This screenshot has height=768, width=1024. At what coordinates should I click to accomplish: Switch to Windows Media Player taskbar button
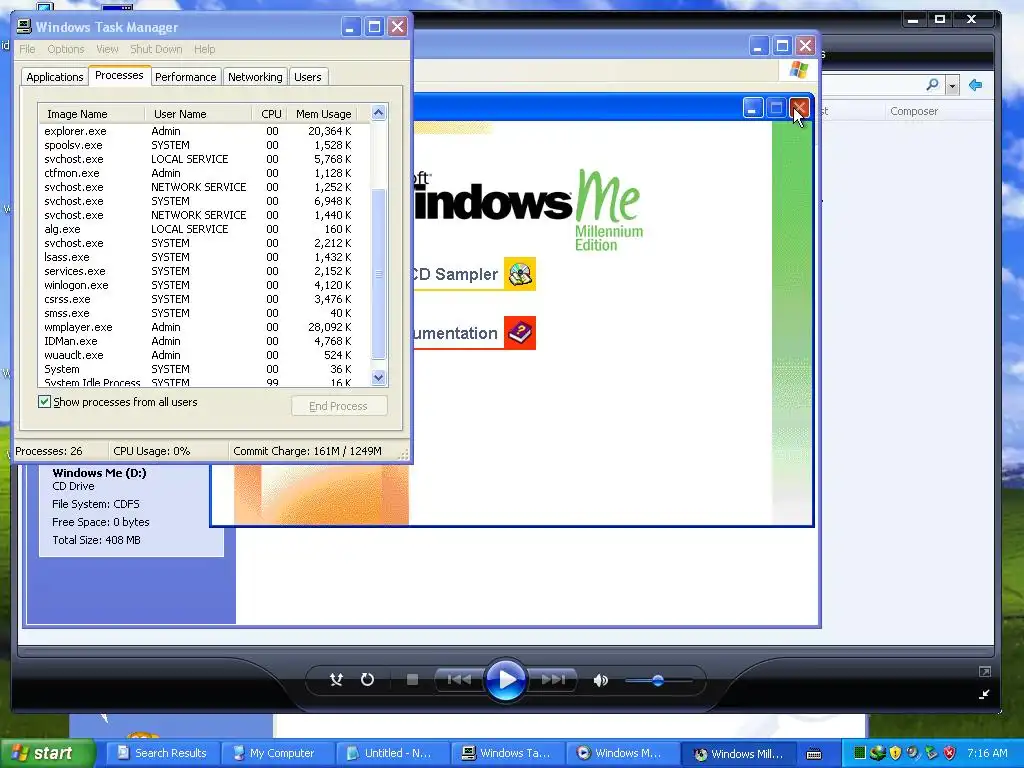point(621,754)
